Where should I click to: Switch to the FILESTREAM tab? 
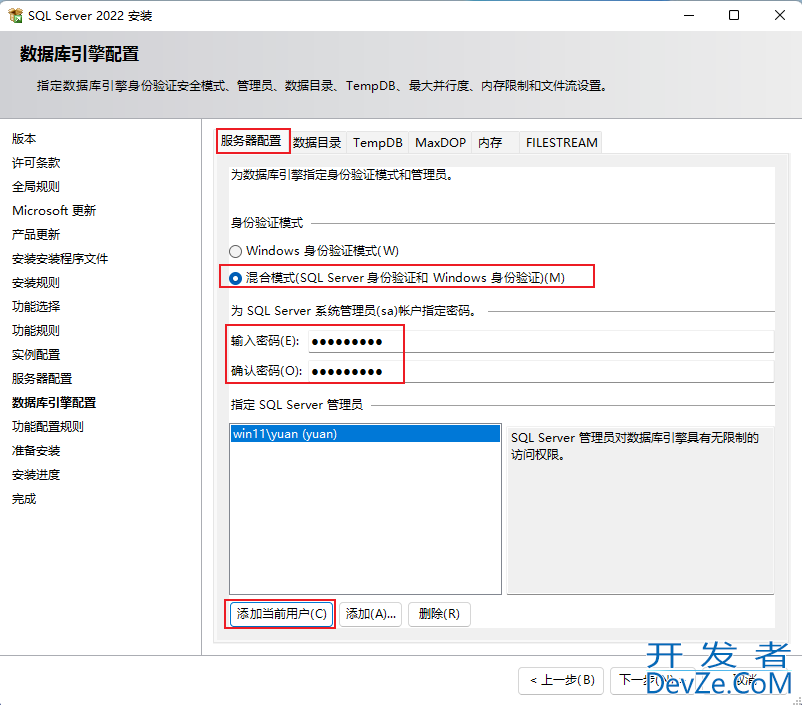point(562,142)
